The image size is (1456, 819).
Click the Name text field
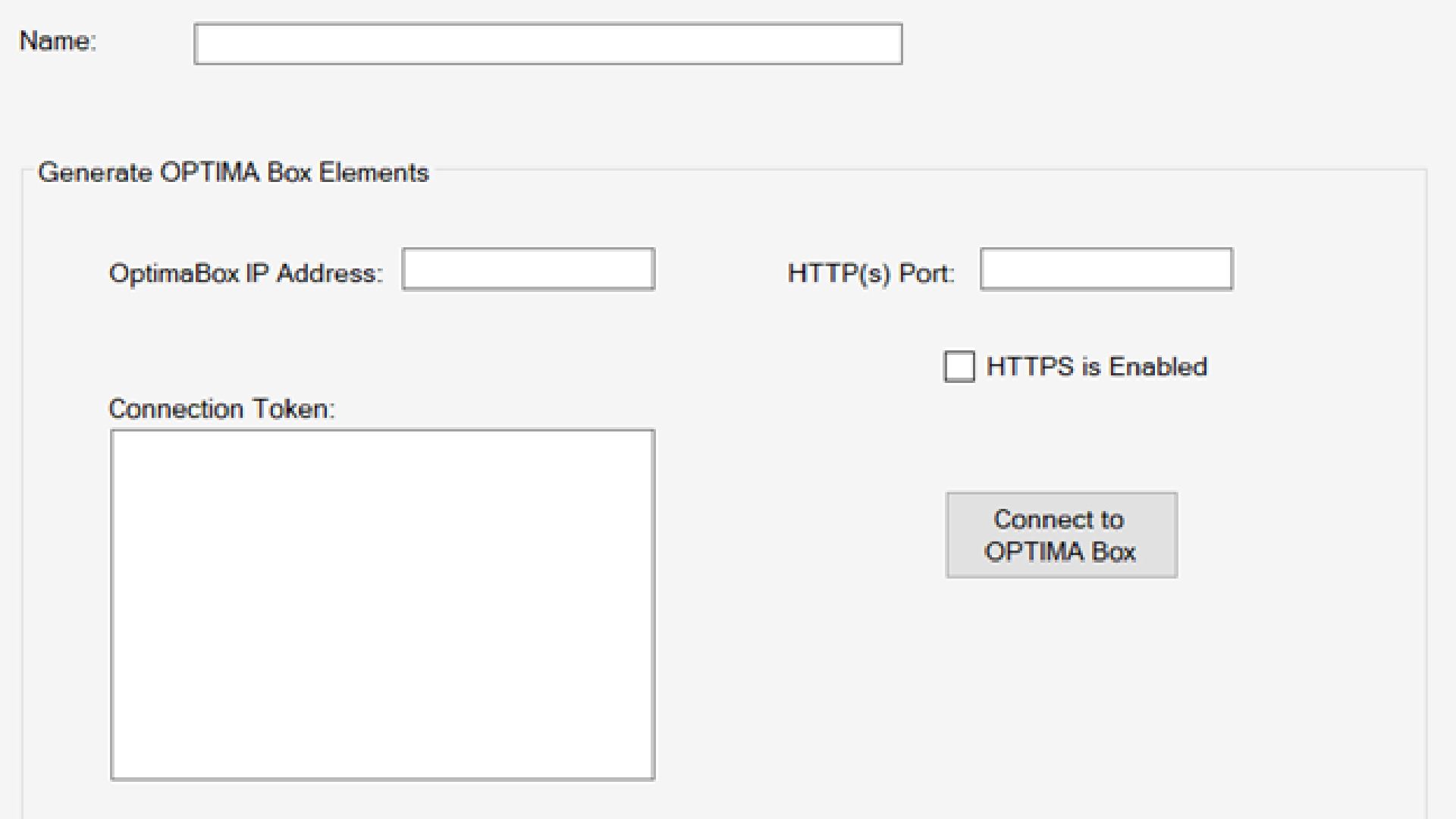click(548, 44)
